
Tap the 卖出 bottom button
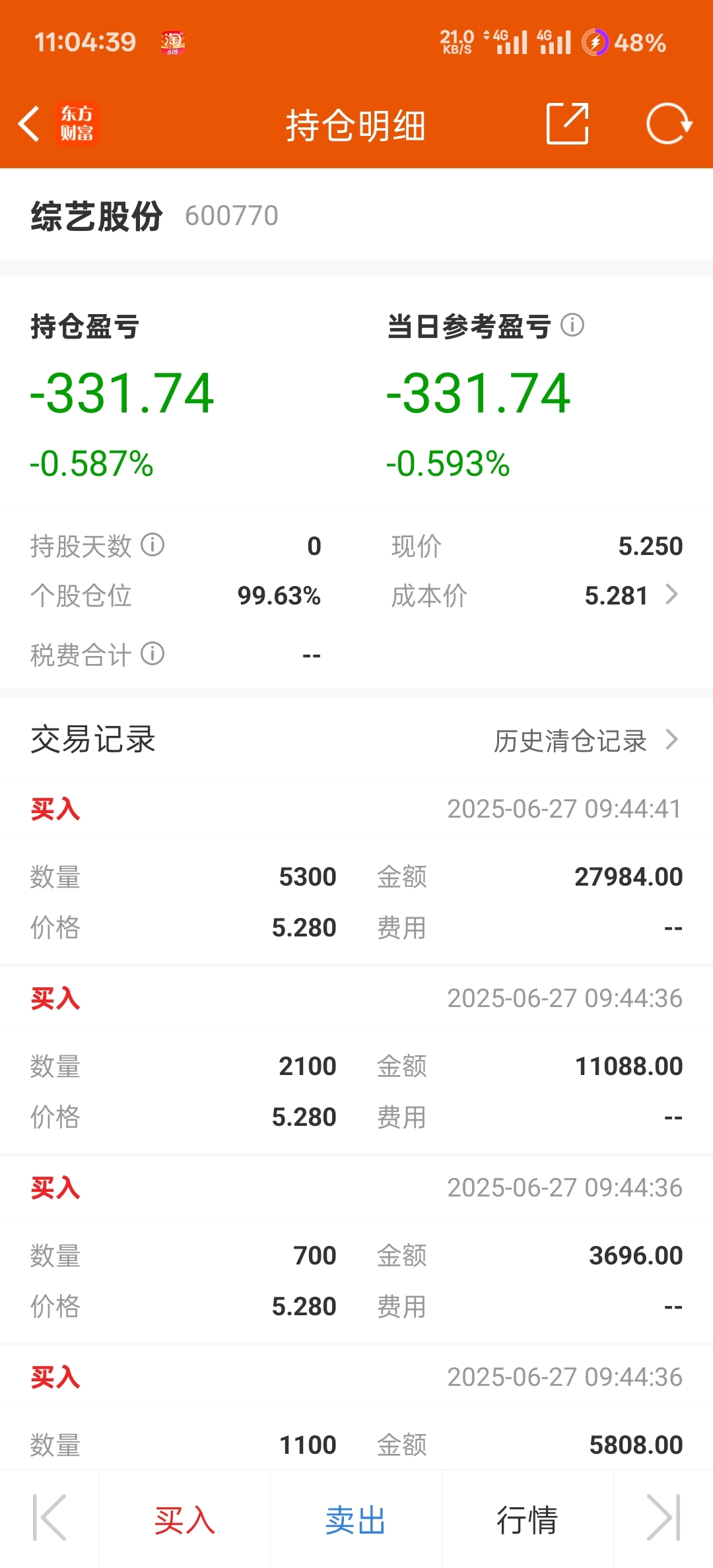point(356,1520)
